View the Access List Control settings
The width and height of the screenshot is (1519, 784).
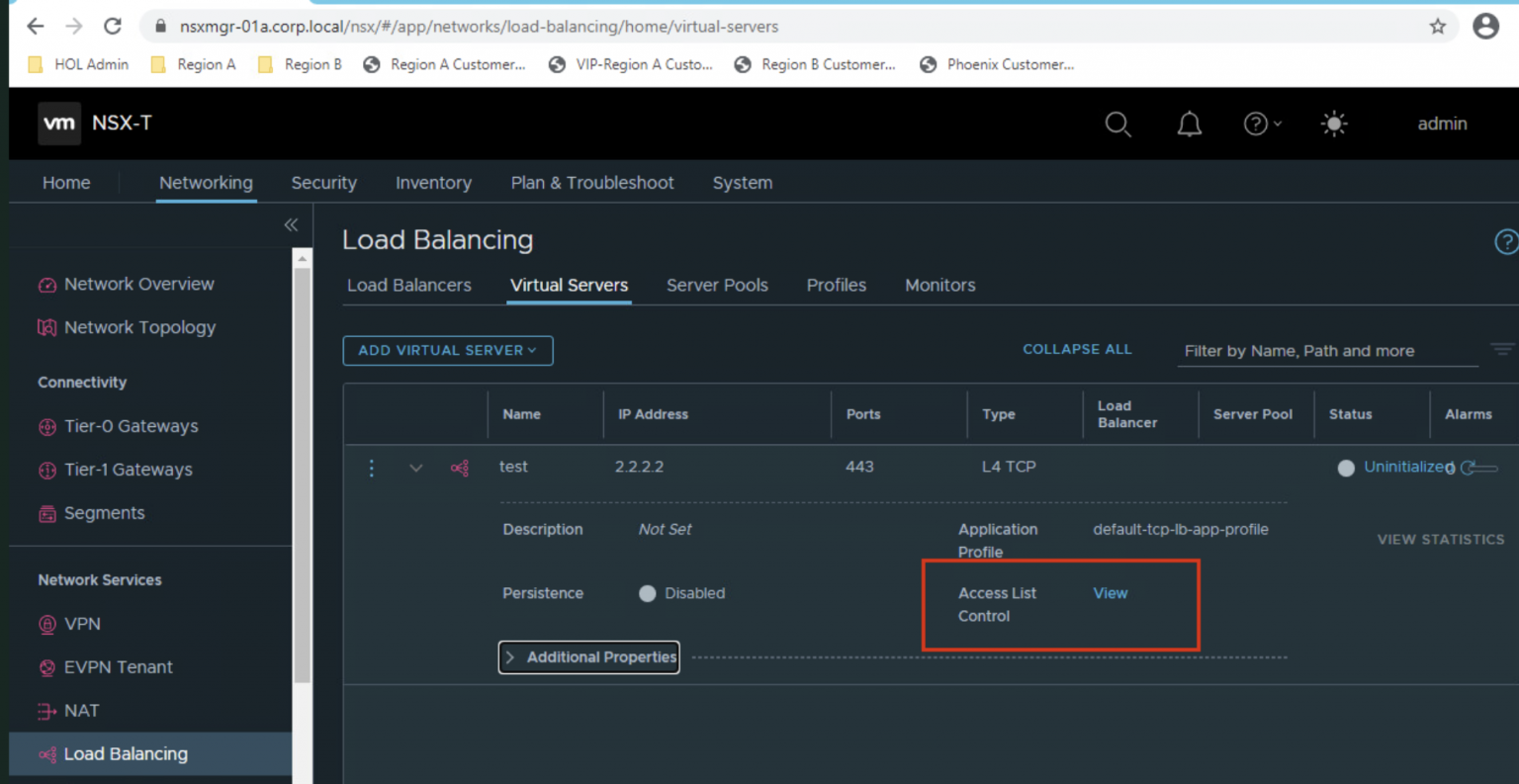(1110, 593)
